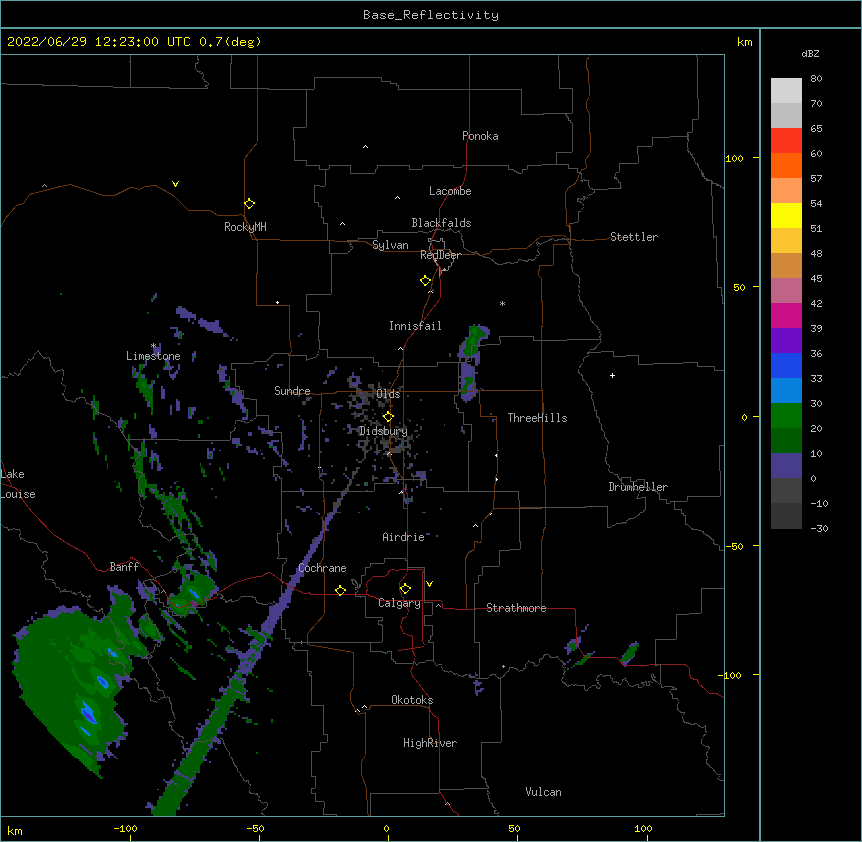Click the Stettler city label

pyautogui.click(x=634, y=237)
